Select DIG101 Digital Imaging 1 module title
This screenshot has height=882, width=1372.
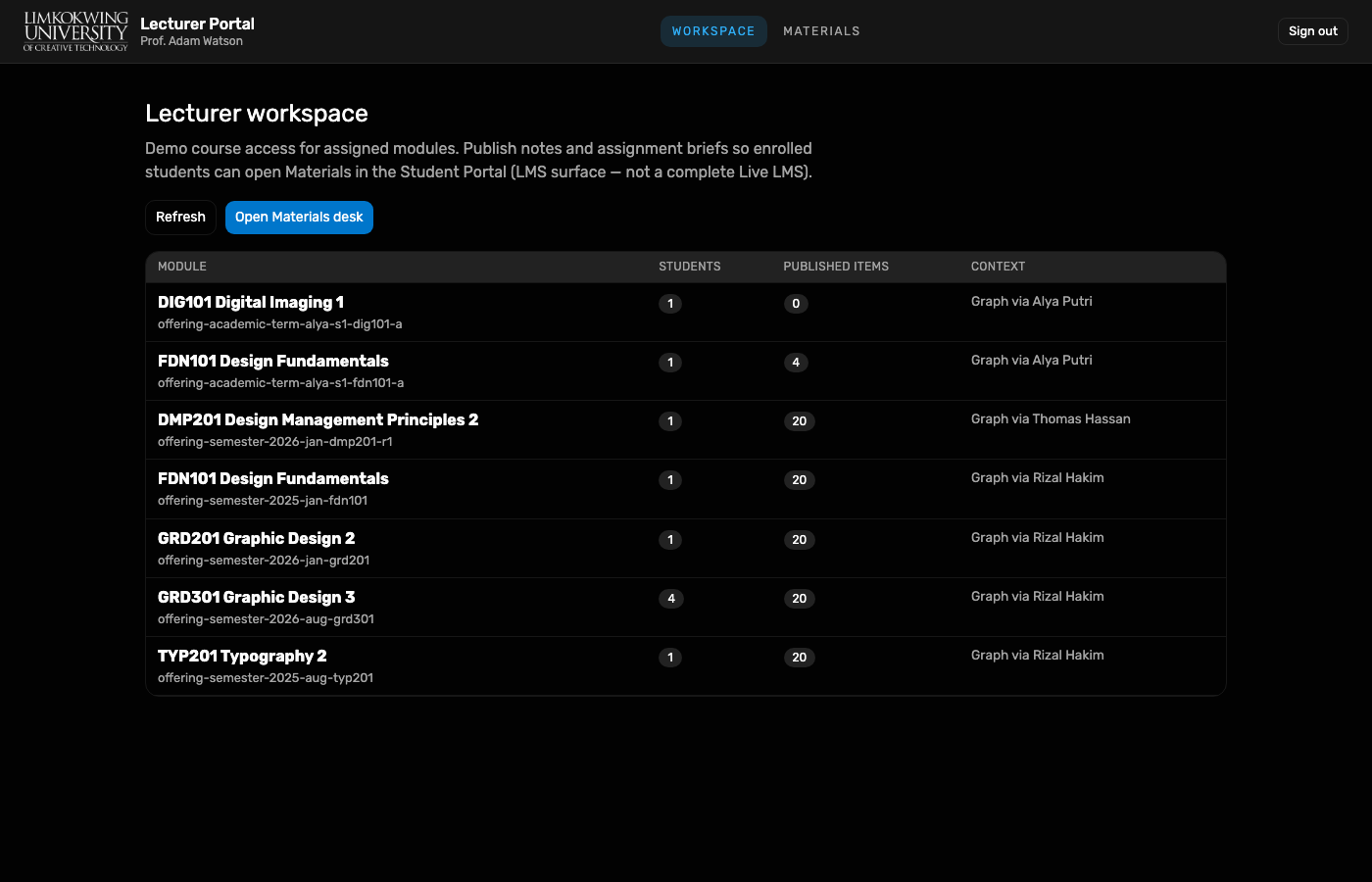pos(251,302)
